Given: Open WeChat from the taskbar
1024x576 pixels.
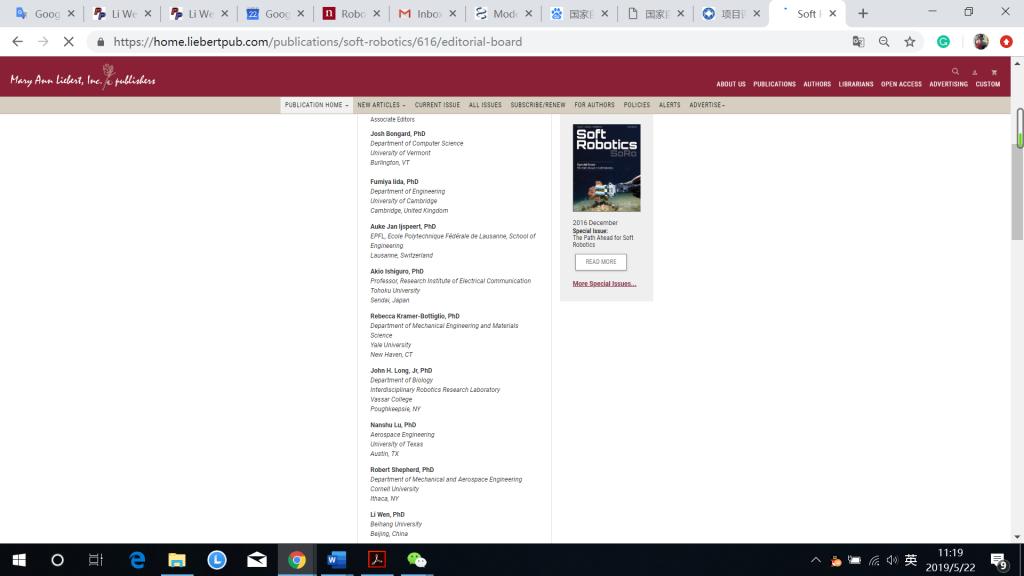Looking at the screenshot, I should 416,560.
